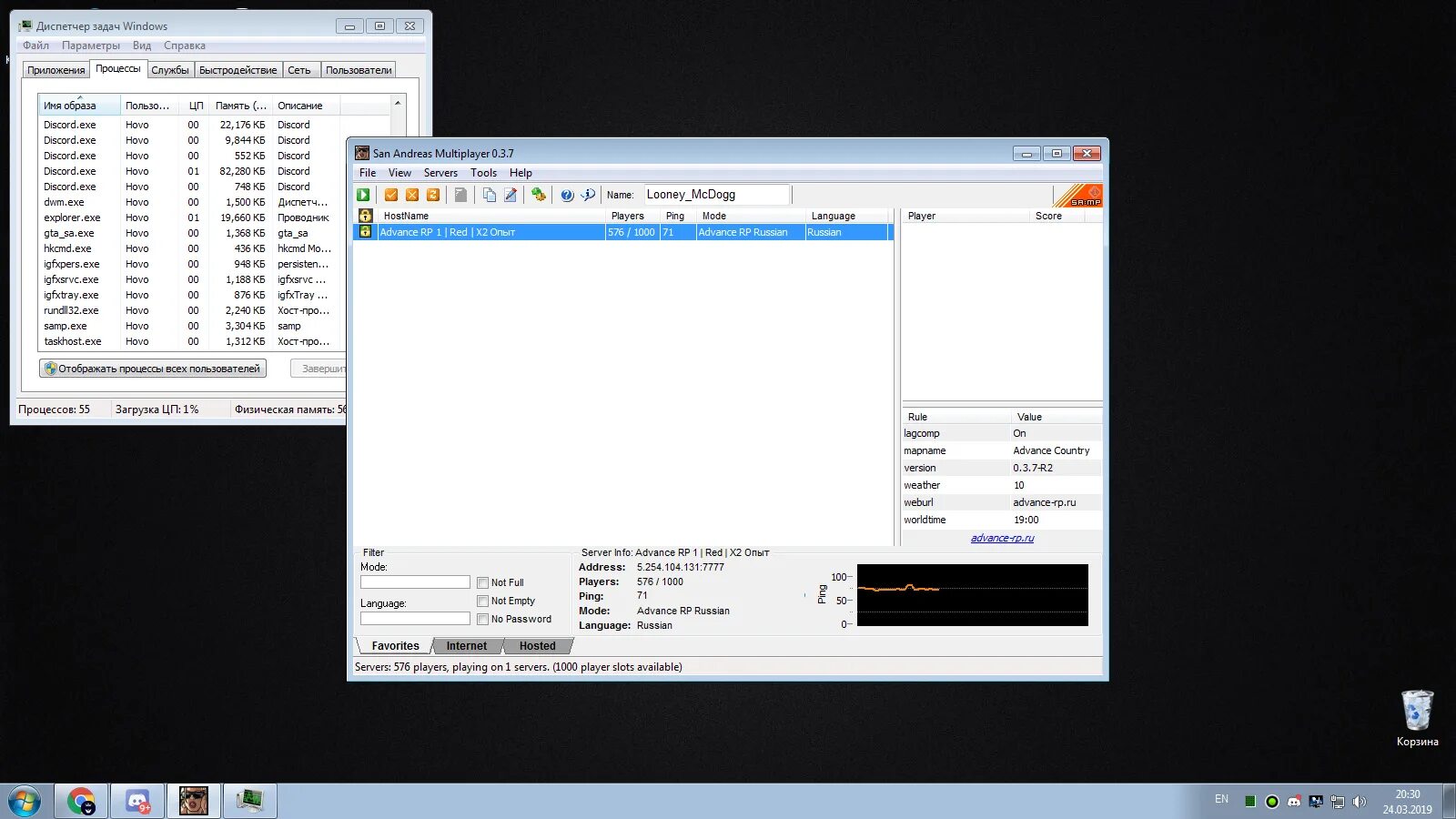Click the lock icon on the Advance RP row
The height and width of the screenshot is (819, 1456).
[365, 232]
